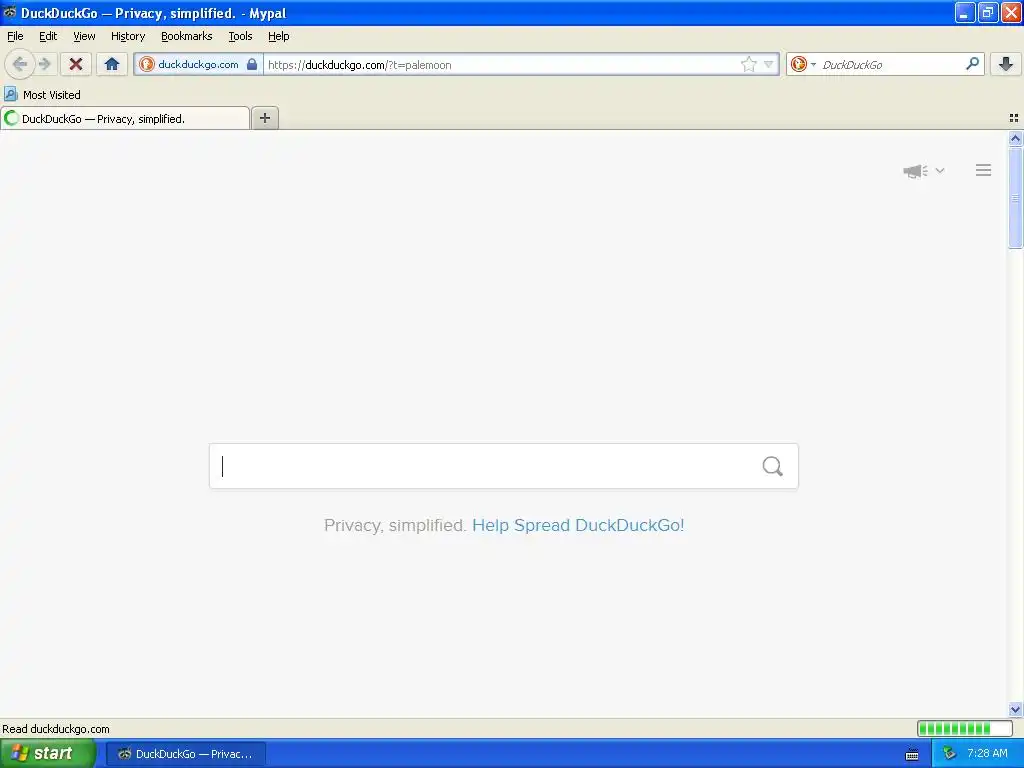This screenshot has width=1024, height=768.
Task: Open the File menu
Action: 15,36
